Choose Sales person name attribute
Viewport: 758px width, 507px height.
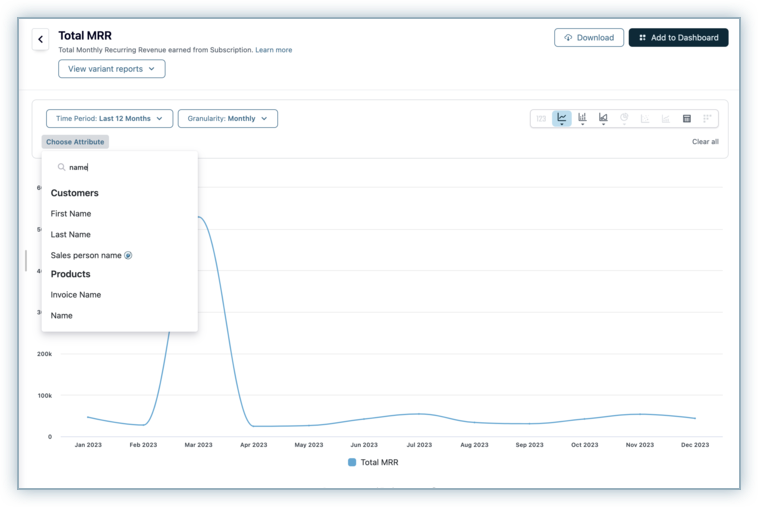click(x=86, y=255)
